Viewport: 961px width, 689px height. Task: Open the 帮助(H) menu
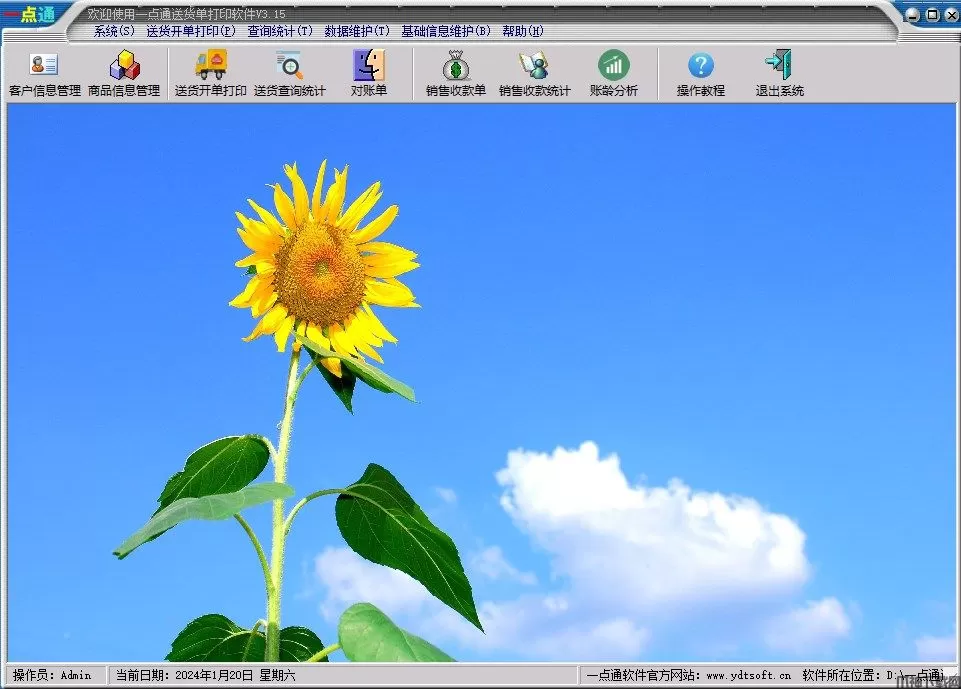(523, 31)
